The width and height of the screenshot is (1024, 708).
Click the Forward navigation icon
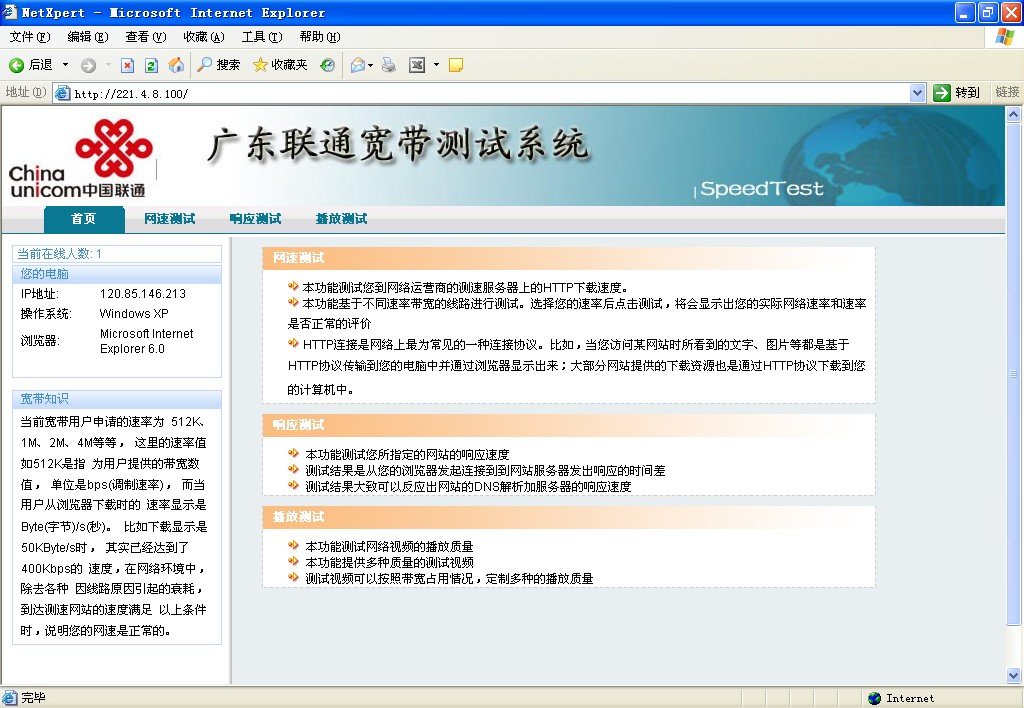tap(88, 65)
